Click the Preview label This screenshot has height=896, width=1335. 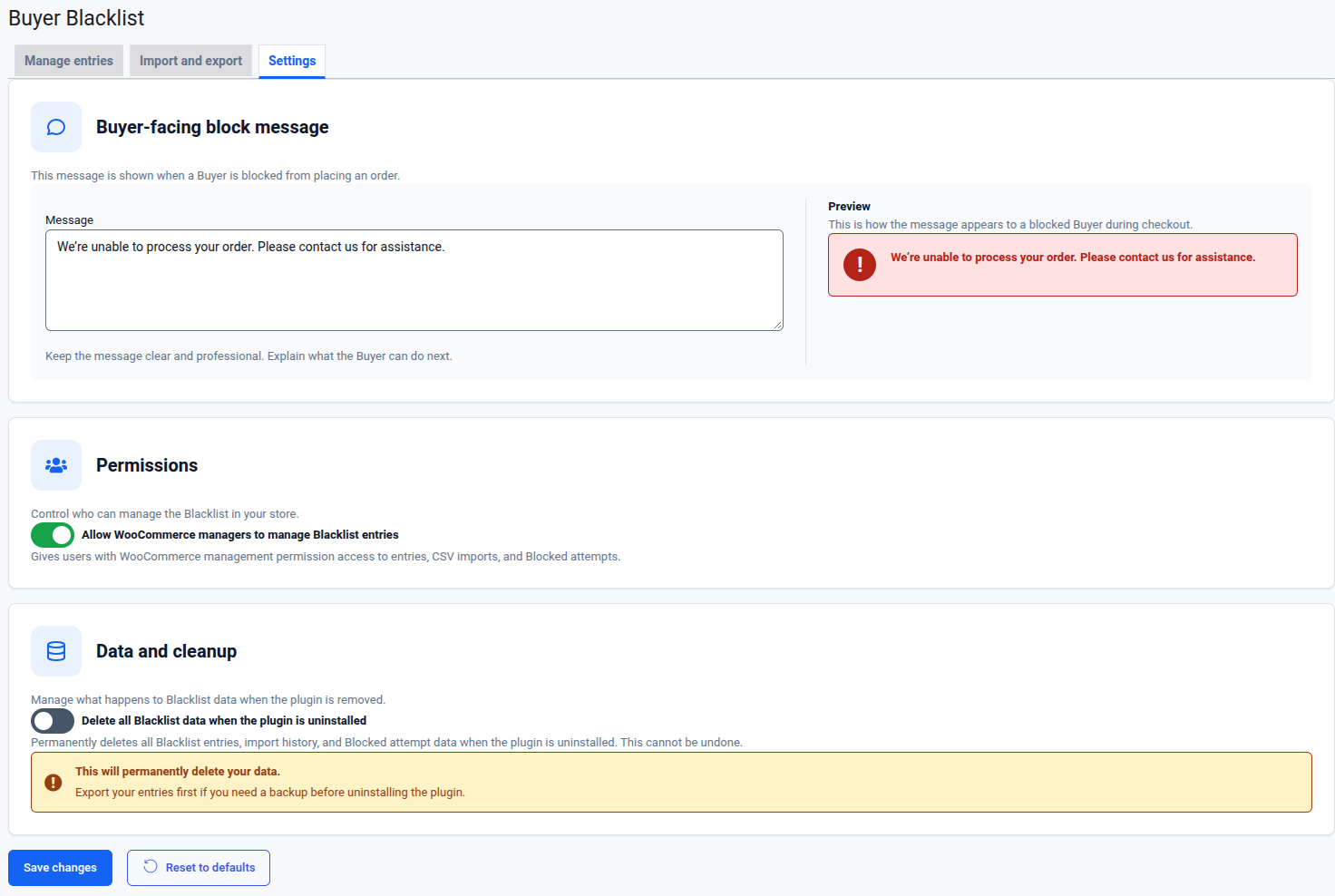pos(849,207)
